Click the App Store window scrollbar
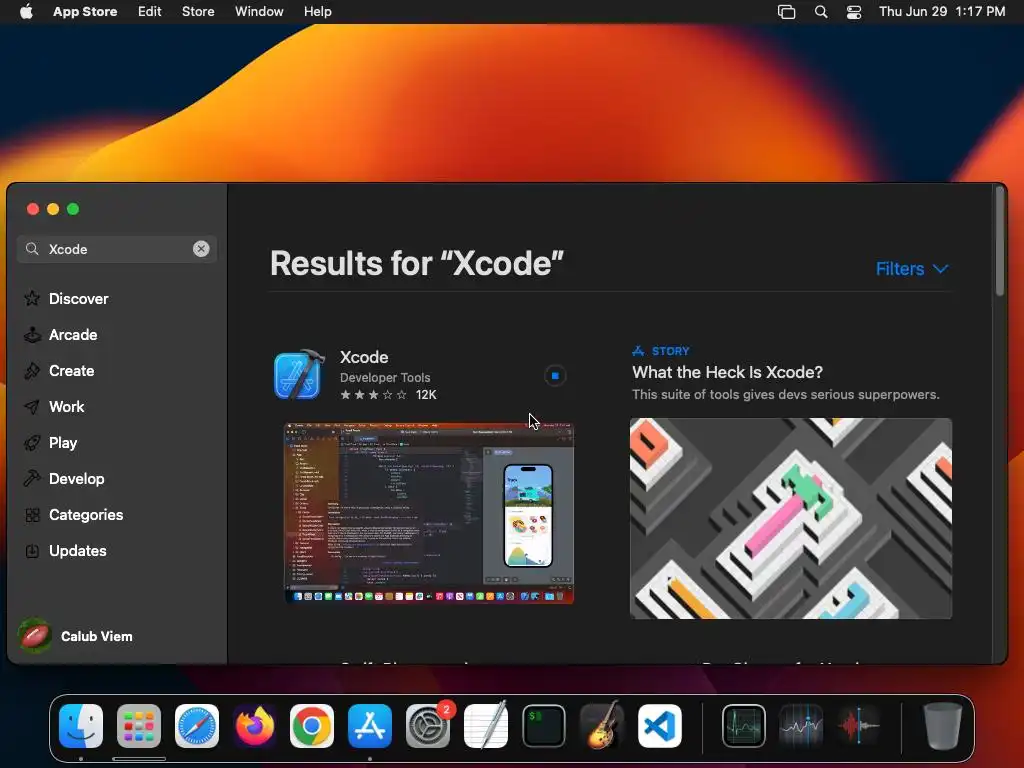The height and width of the screenshot is (768, 1024). click(x=999, y=242)
